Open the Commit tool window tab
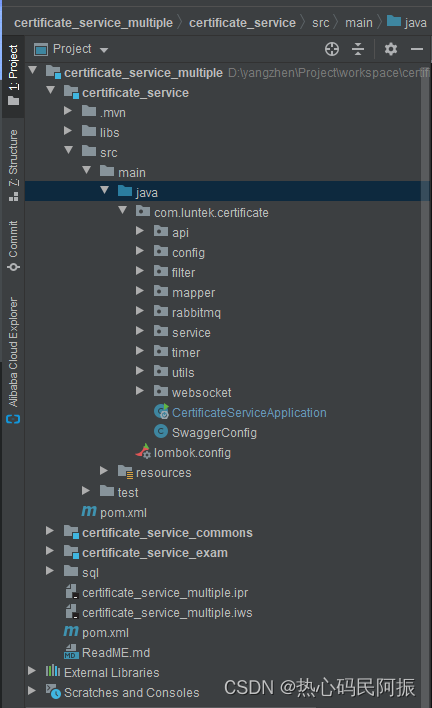 point(13,246)
